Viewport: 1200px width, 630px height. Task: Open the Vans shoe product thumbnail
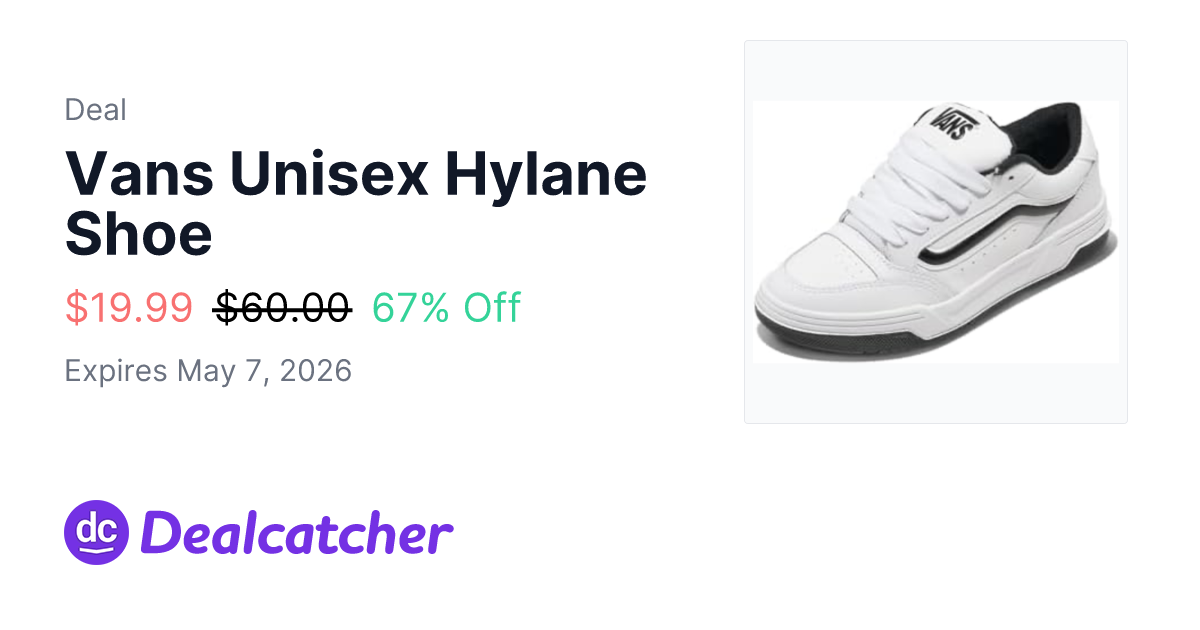tap(936, 232)
